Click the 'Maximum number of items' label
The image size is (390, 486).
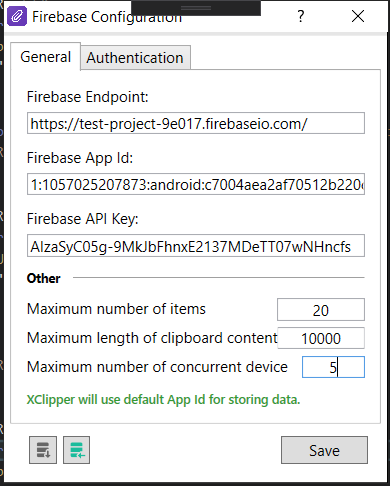point(116,309)
